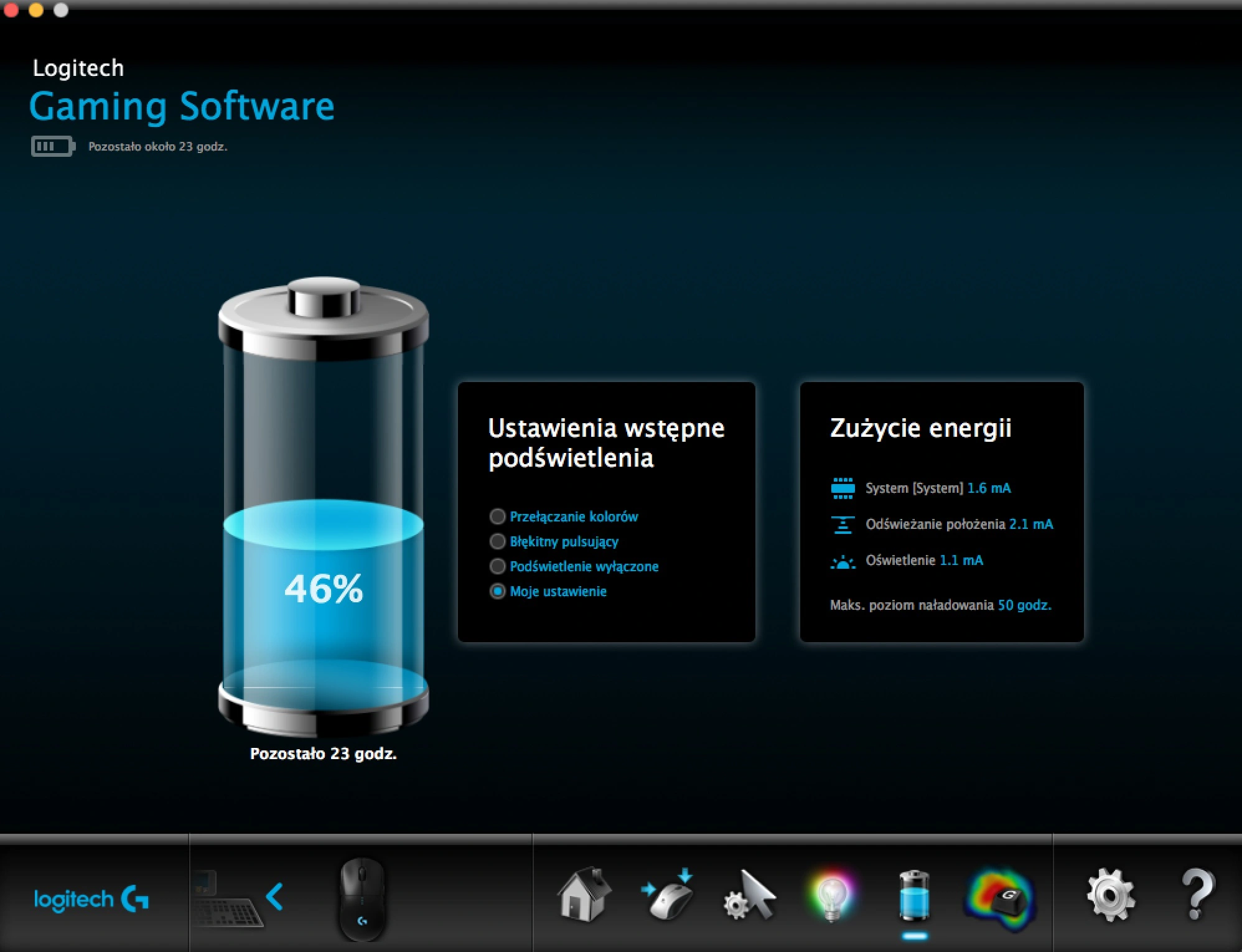Click the small battery status icon at top
The width and height of the screenshot is (1242, 952).
[x=54, y=146]
